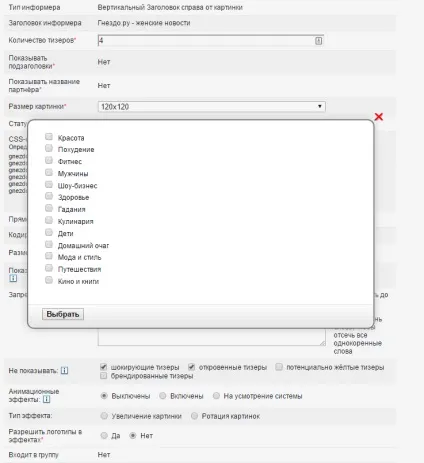The height and width of the screenshot is (463, 424).
Task: Enable потенциально жёлтые тизеры checkbox
Action: 279,367
